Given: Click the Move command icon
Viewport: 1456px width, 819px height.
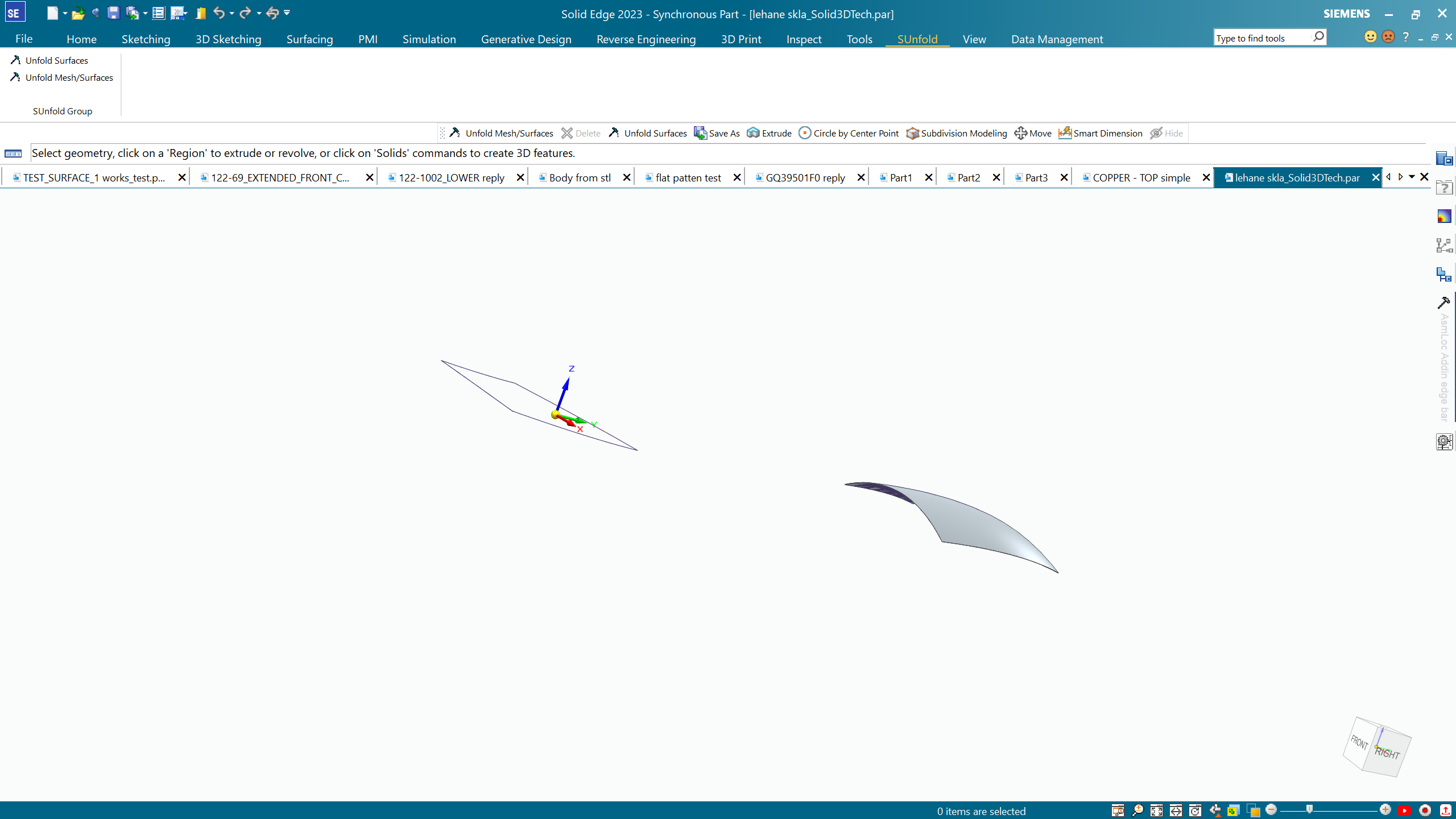Looking at the screenshot, I should point(1020,133).
